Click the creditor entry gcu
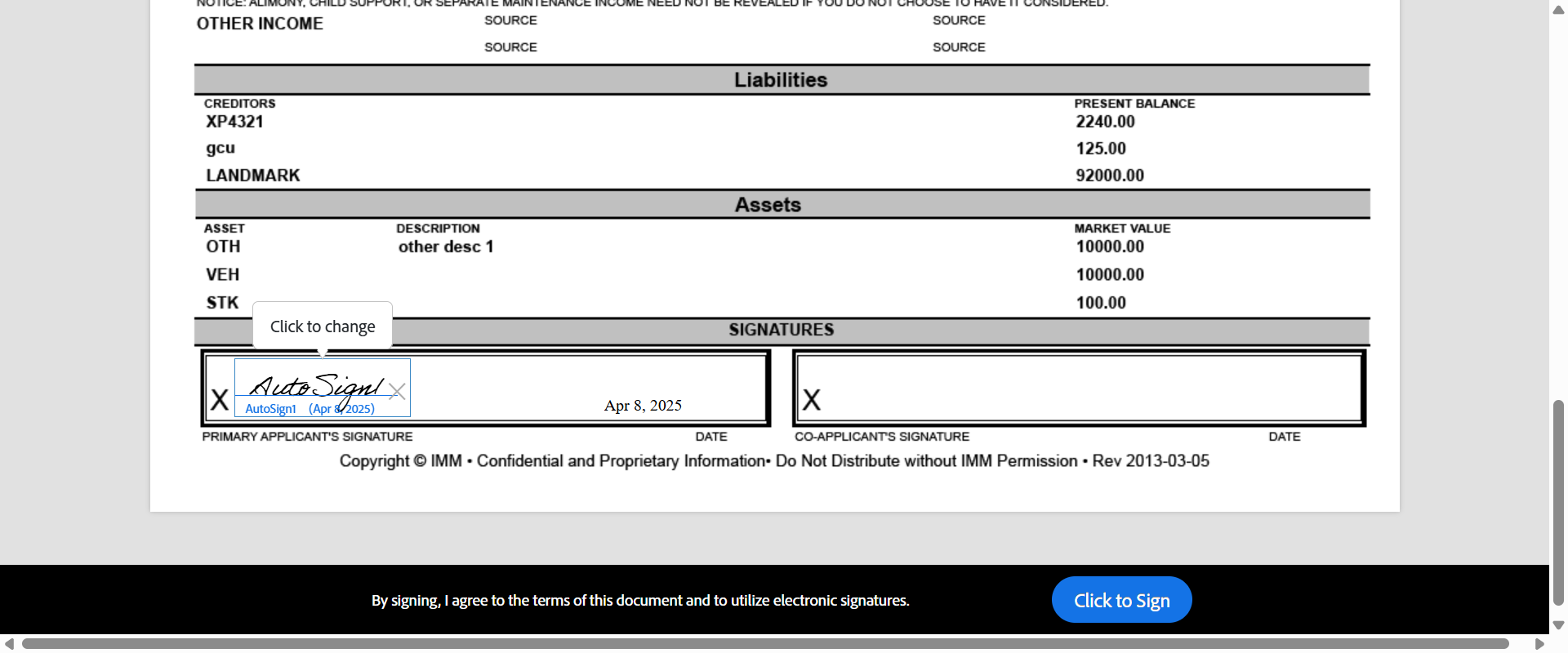Viewport: 1568px width, 653px height. click(220, 149)
